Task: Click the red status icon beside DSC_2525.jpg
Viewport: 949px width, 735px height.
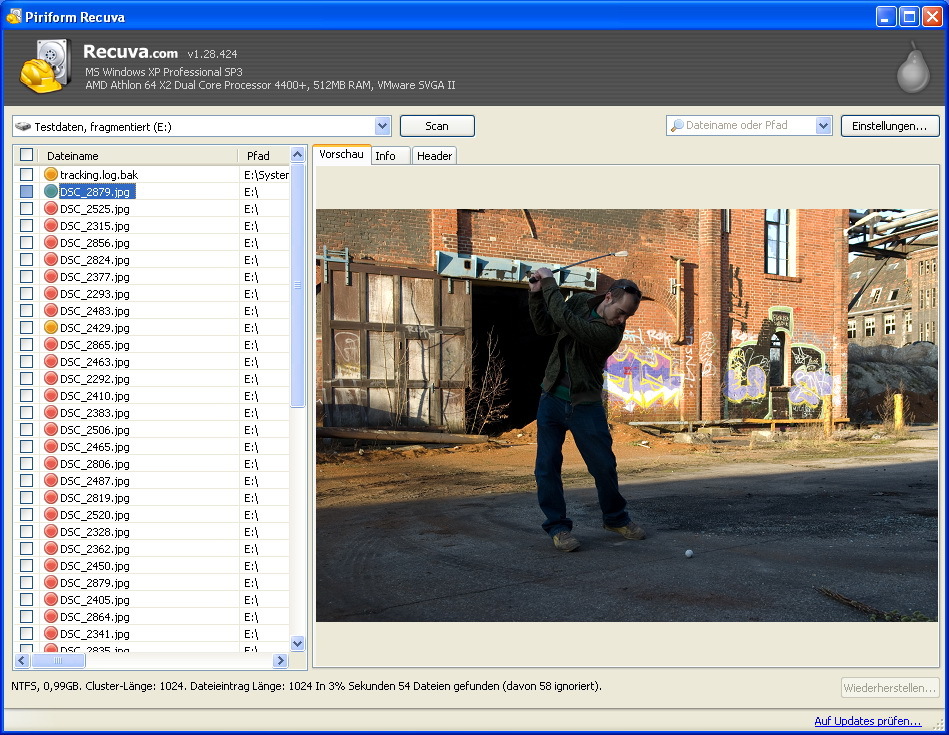Action: point(51,209)
